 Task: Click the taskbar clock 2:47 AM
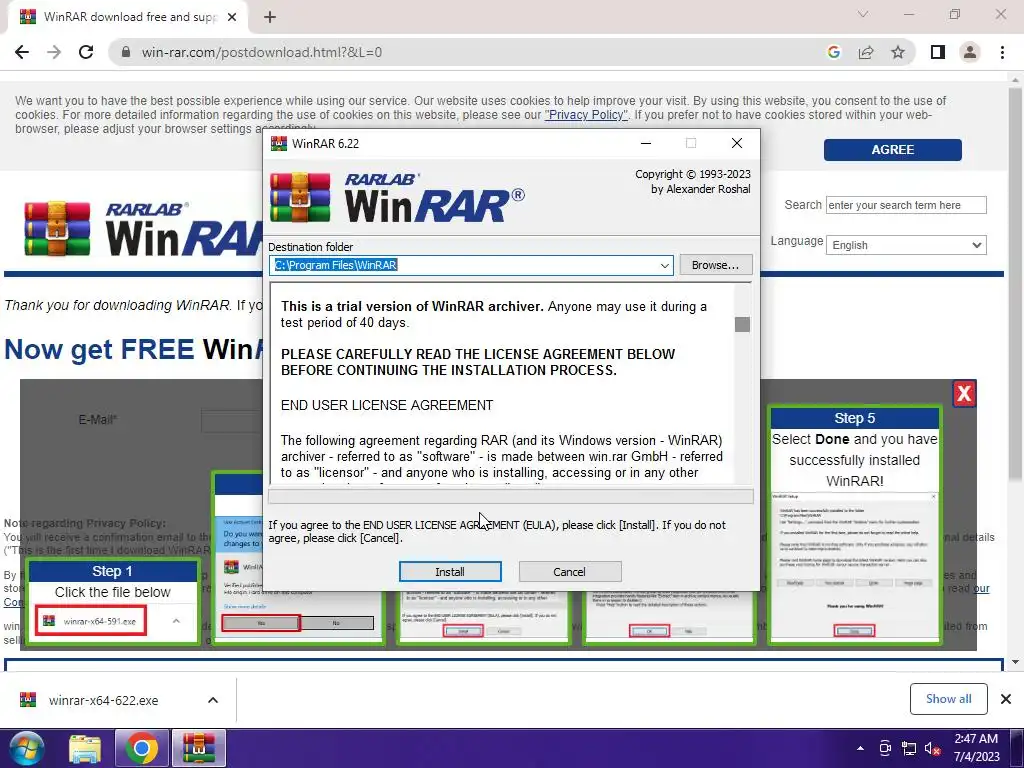[976, 739]
